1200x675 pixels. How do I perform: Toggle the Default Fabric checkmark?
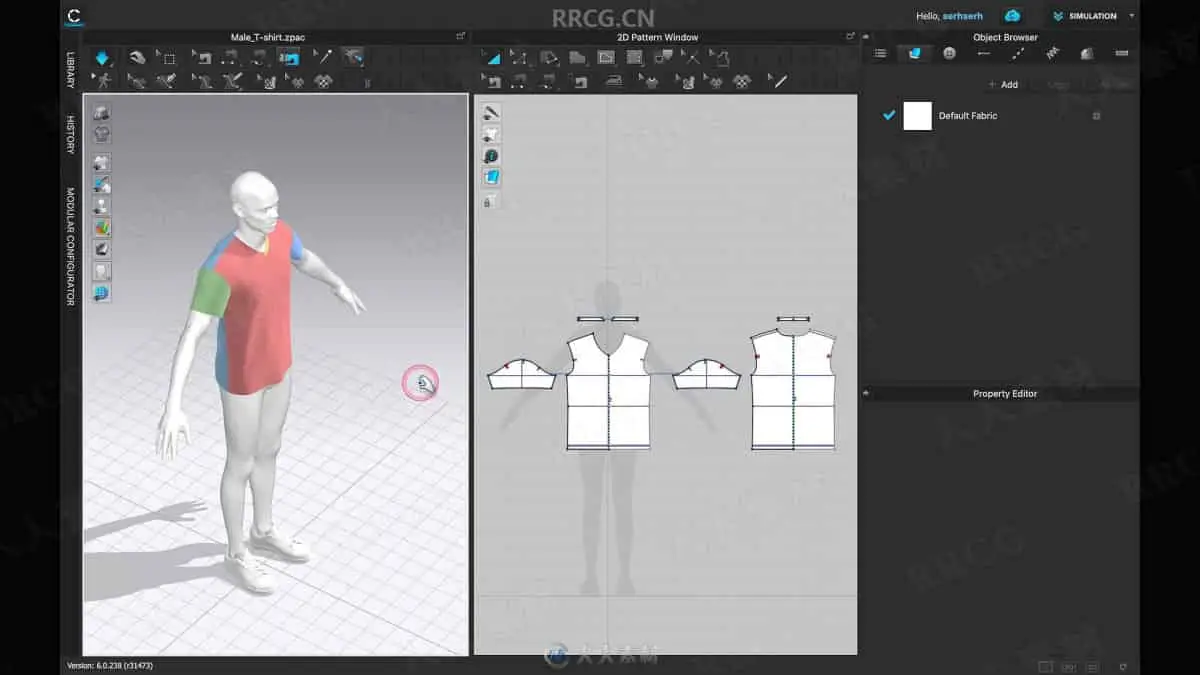pyautogui.click(x=888, y=115)
